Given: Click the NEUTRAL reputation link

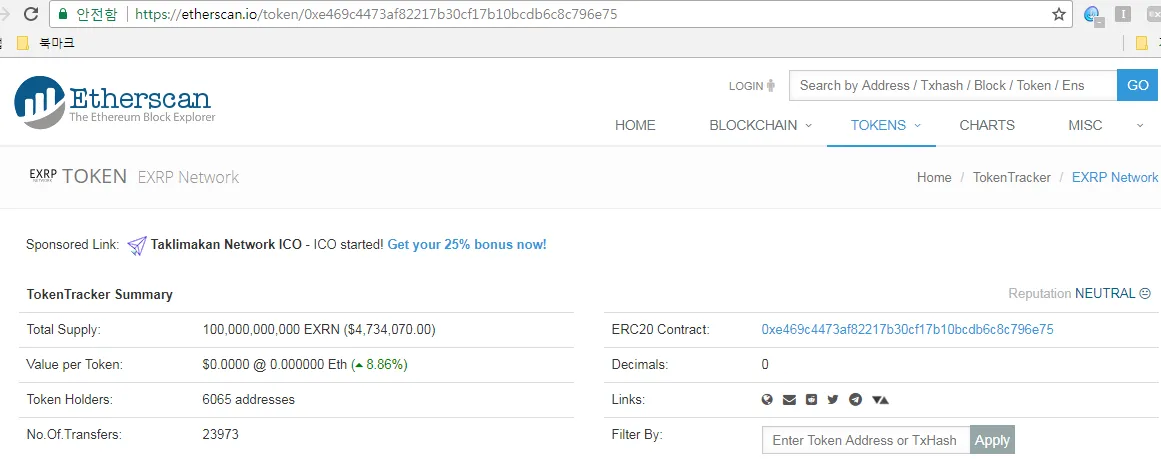Looking at the screenshot, I should pyautogui.click(x=1105, y=294).
